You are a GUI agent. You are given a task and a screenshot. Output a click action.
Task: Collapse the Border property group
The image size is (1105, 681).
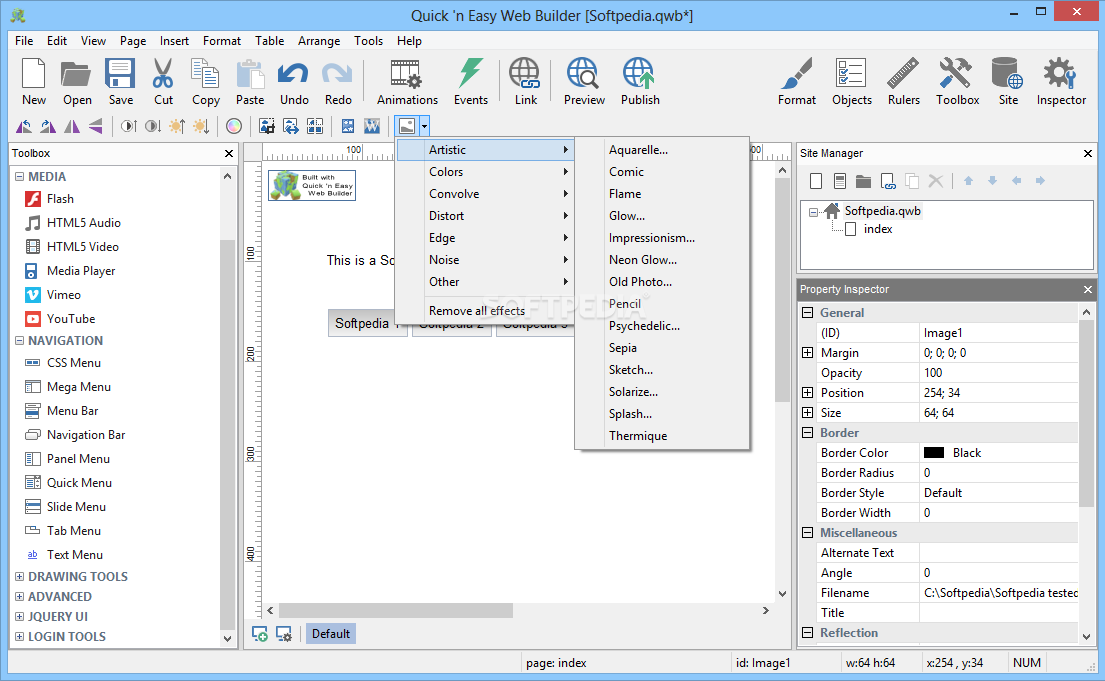point(808,433)
